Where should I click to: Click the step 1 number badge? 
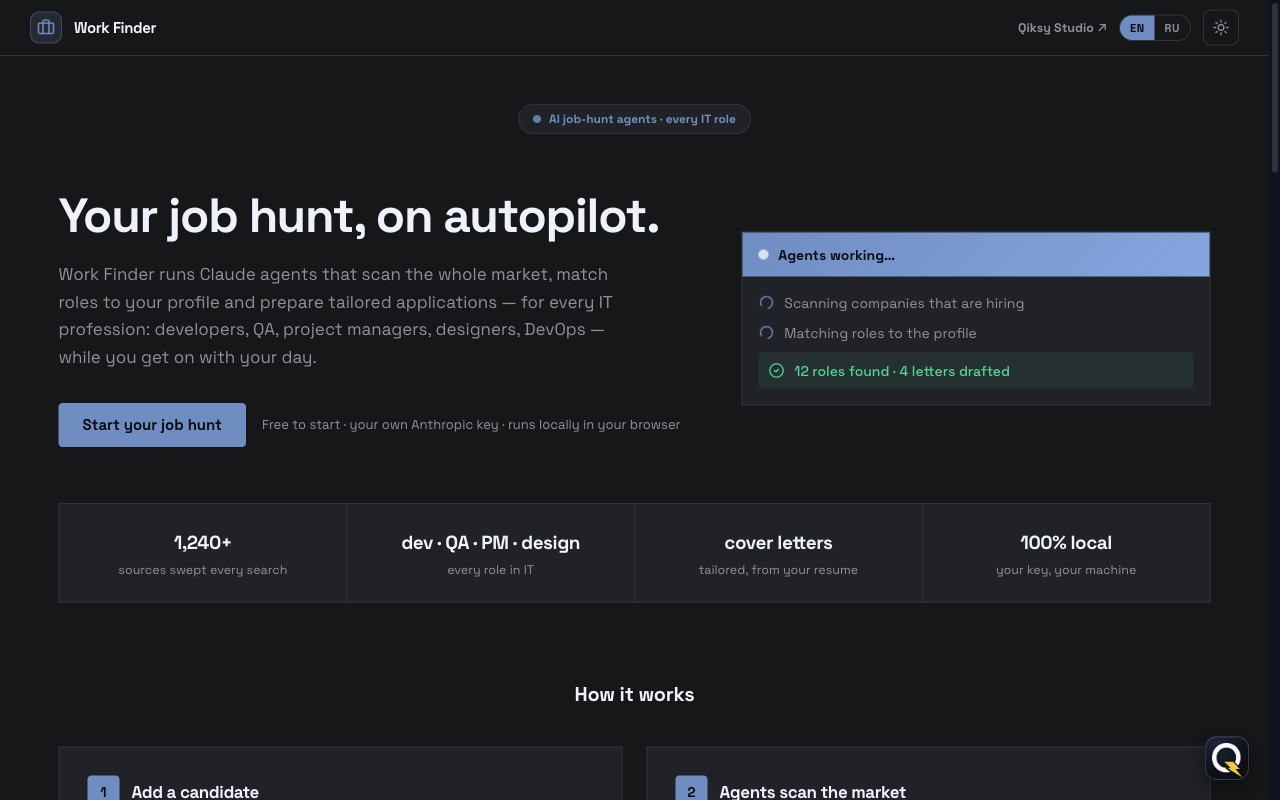point(103,790)
